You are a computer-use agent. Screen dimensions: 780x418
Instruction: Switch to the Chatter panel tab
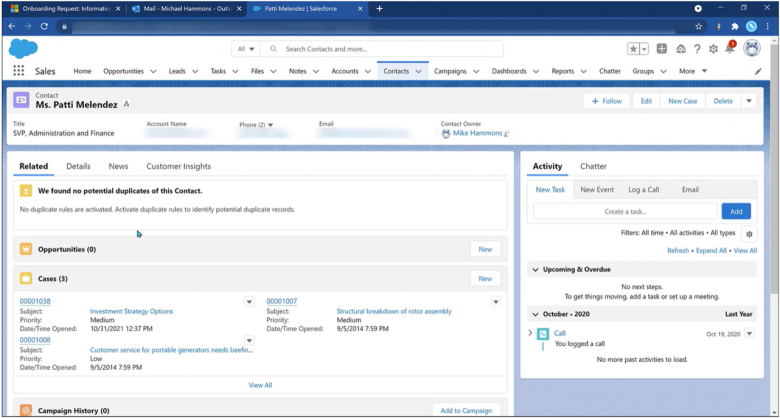click(593, 166)
